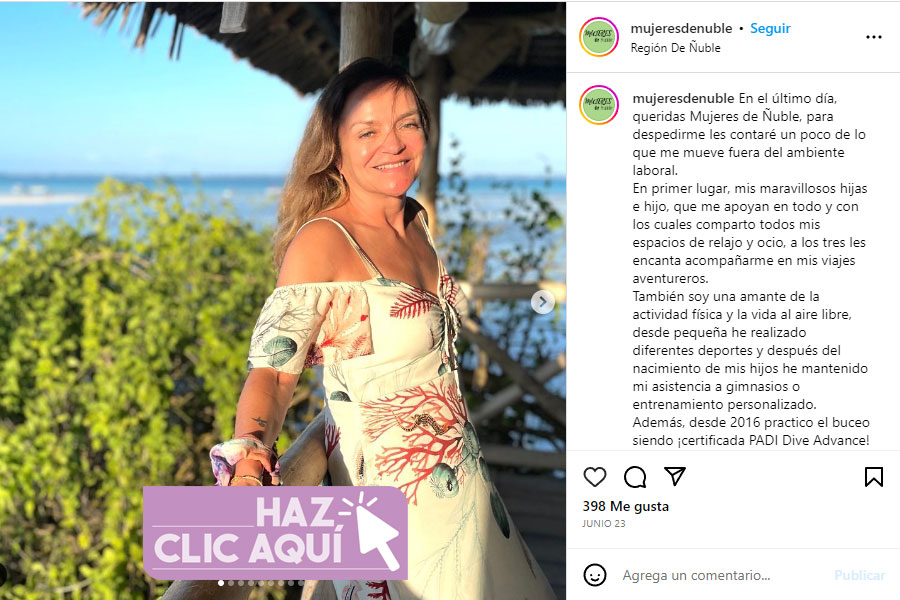
Task: Click the mujeresdenuble avatar in the header
Action: pyautogui.click(x=599, y=37)
